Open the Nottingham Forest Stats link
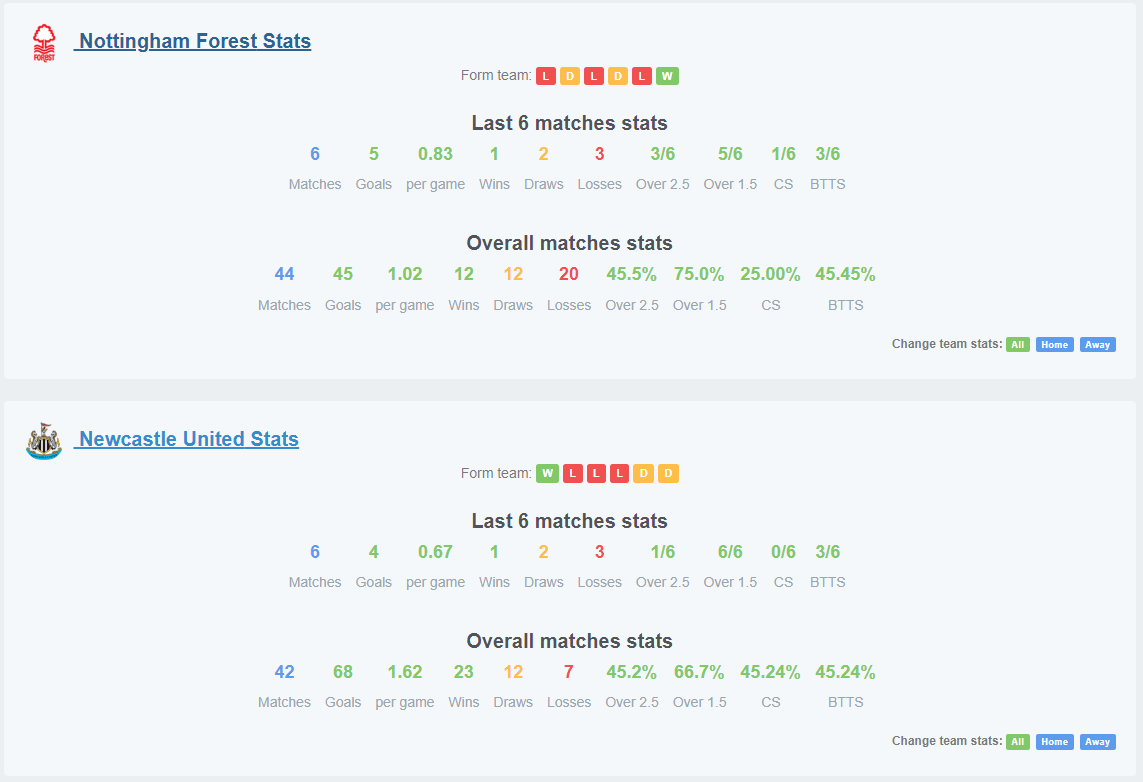 pyautogui.click(x=195, y=41)
